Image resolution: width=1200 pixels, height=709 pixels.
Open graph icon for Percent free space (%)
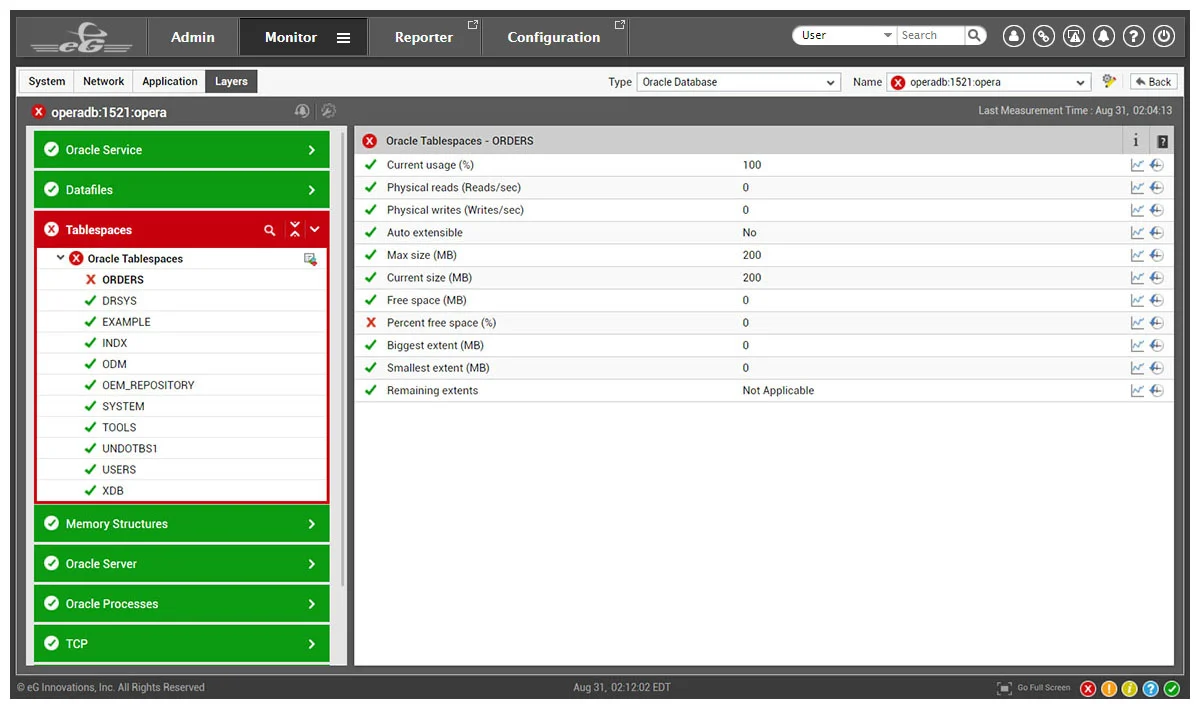pyautogui.click(x=1137, y=323)
